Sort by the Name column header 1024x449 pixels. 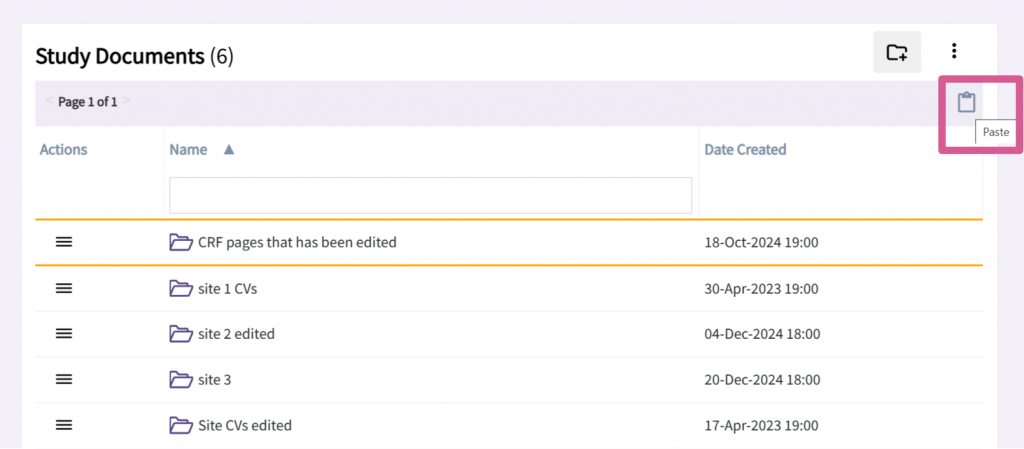click(188, 149)
